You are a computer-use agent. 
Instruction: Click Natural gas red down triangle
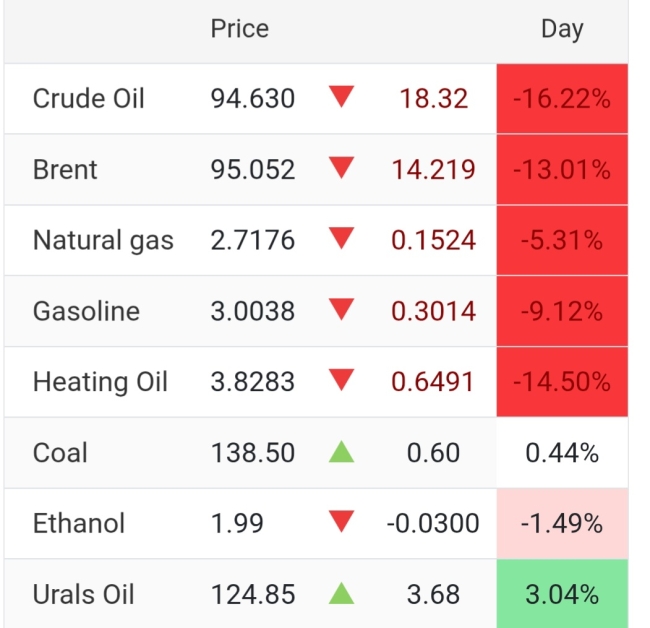(x=342, y=239)
